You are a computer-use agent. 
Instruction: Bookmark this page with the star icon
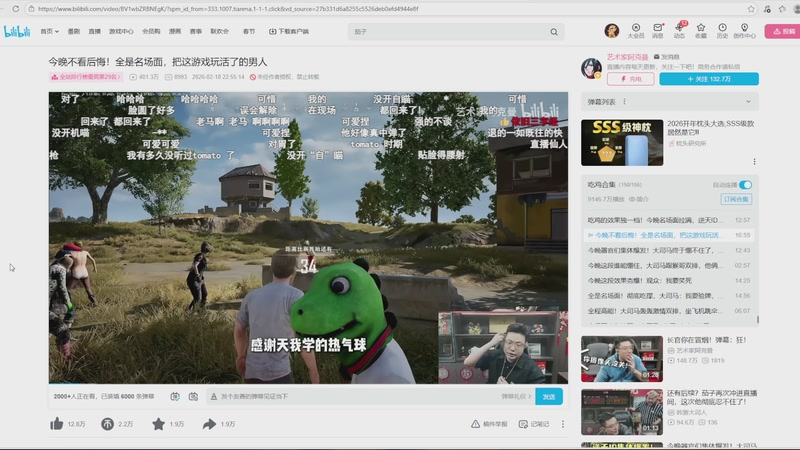click(751, 9)
